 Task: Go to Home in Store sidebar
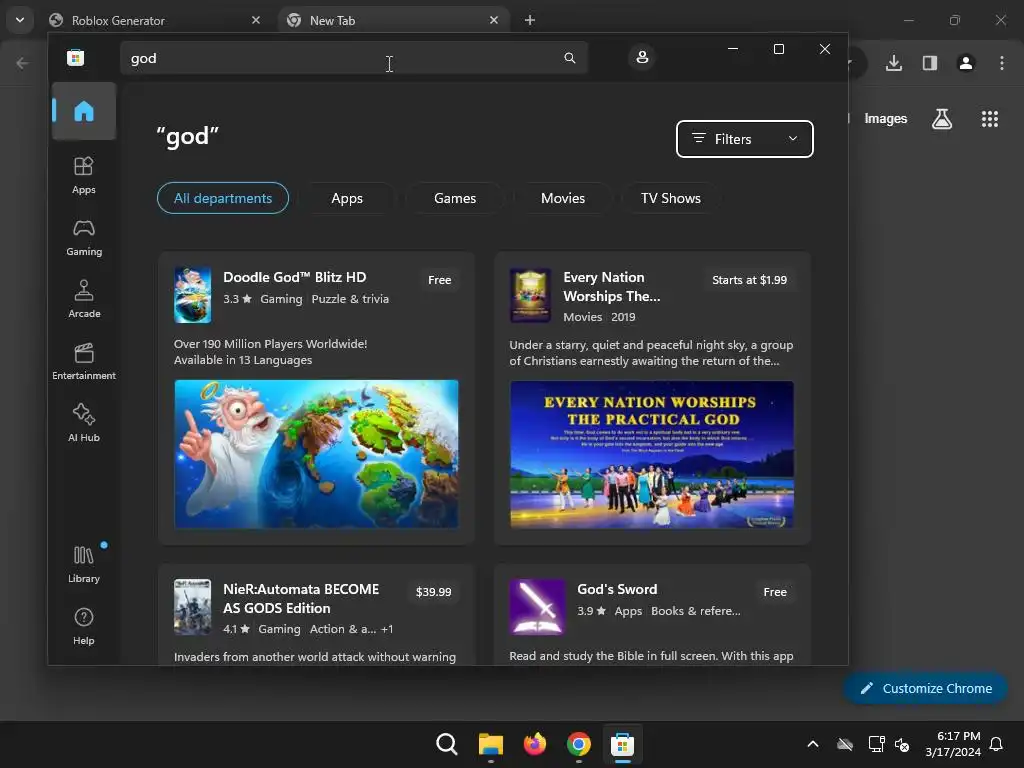(84, 111)
